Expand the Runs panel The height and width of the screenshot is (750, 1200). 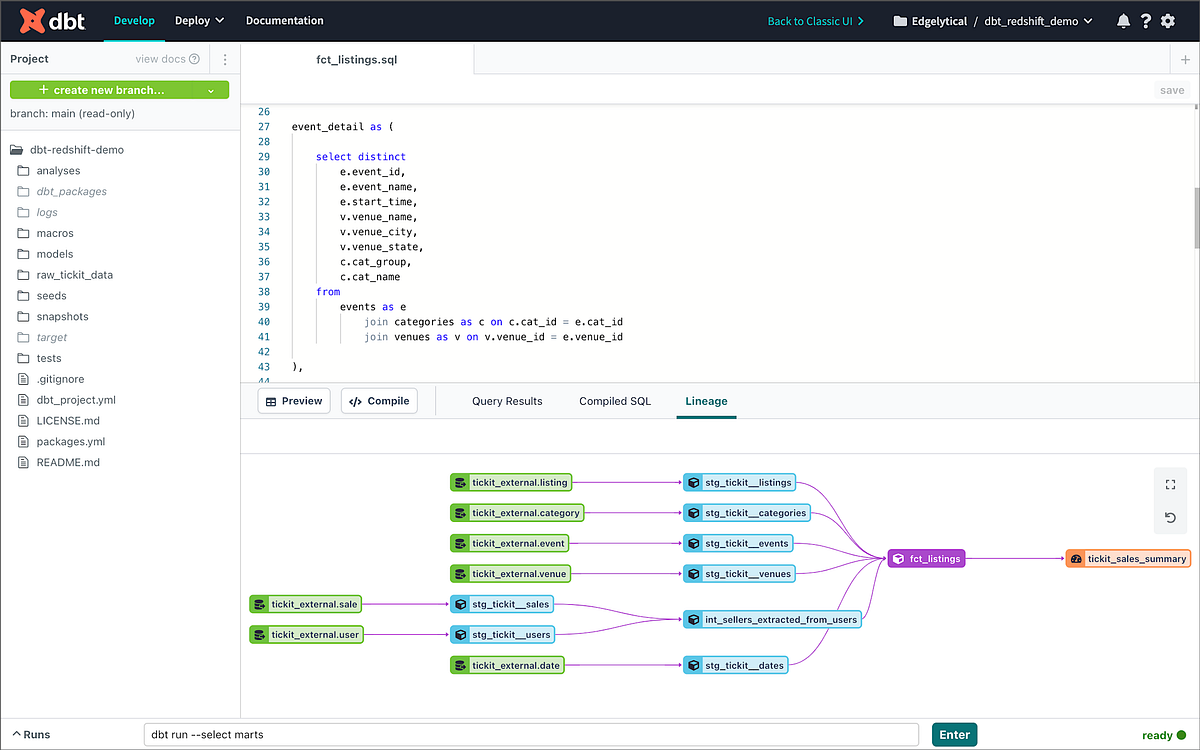[30, 735]
